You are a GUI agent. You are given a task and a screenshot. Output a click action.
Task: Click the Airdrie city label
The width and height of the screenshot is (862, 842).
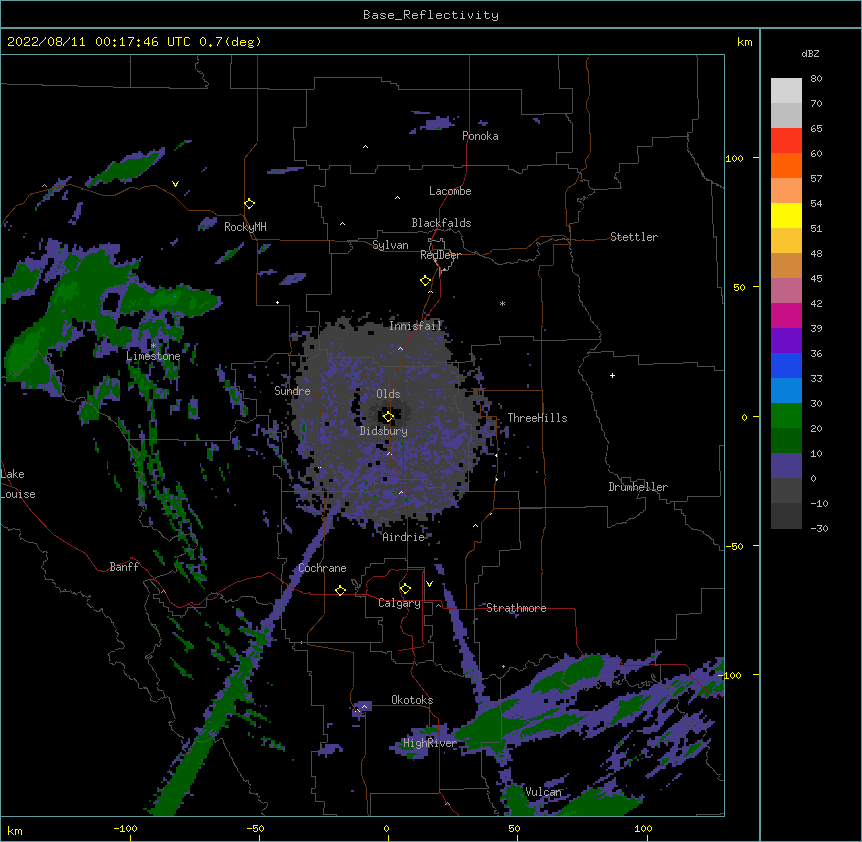pyautogui.click(x=404, y=537)
